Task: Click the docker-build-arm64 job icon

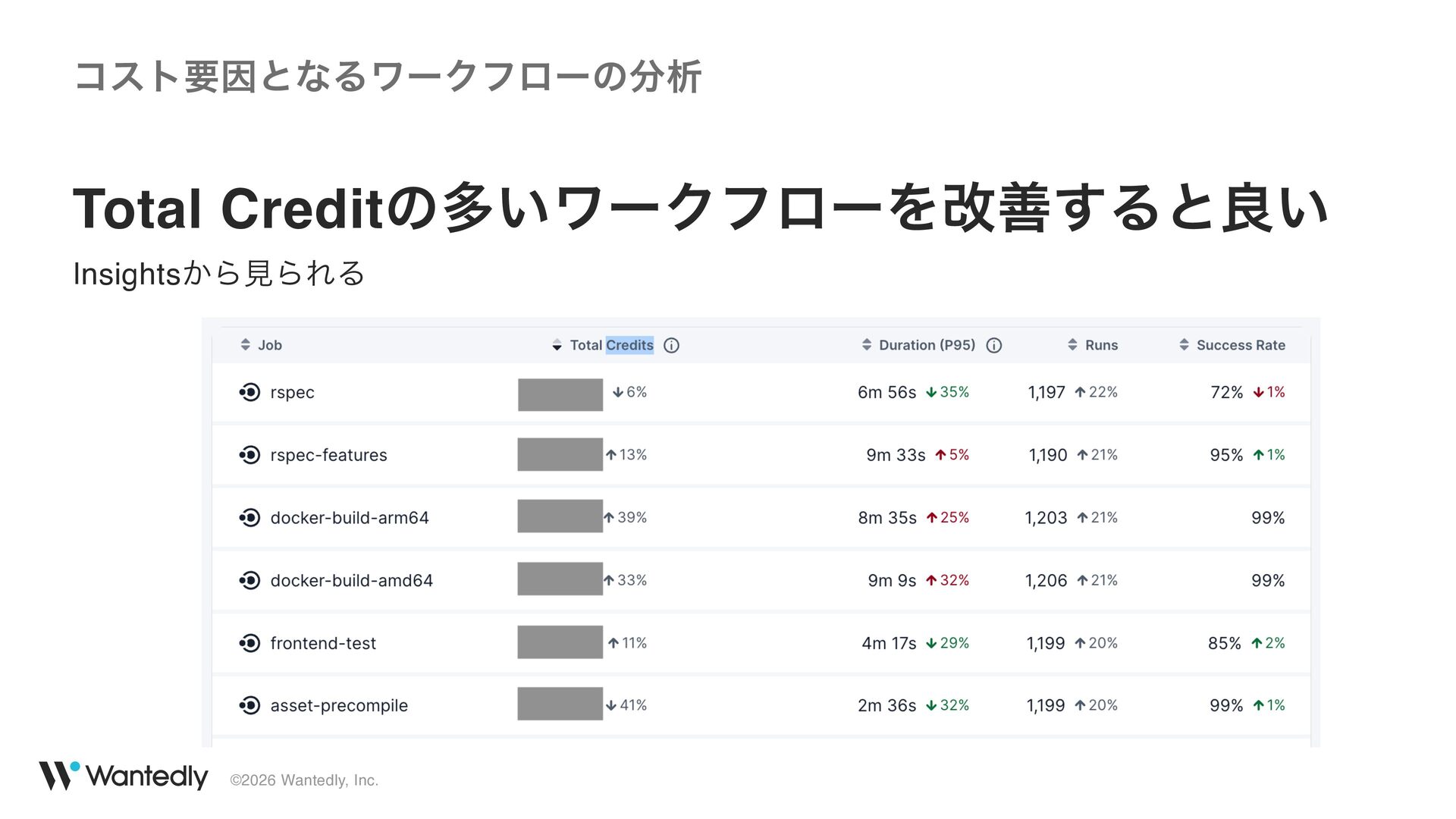Action: tap(249, 518)
